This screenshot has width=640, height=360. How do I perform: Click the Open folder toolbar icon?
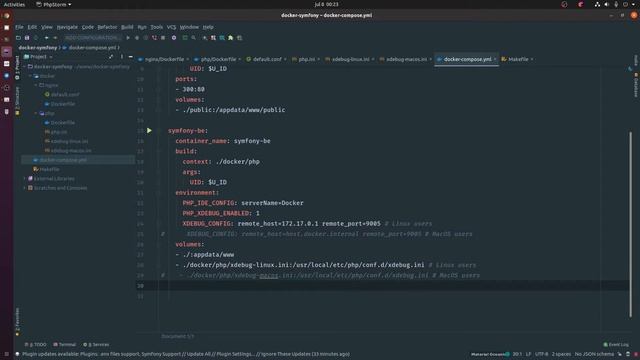coord(18,38)
